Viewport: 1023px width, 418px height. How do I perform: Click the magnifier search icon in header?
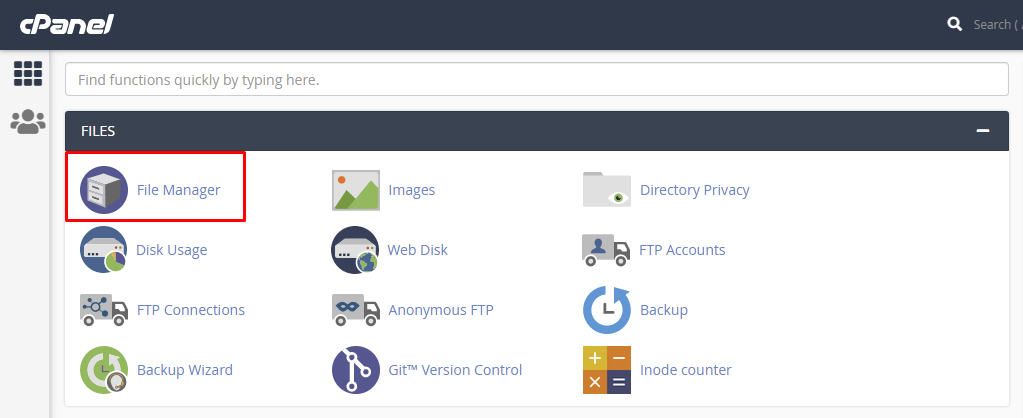coord(955,24)
